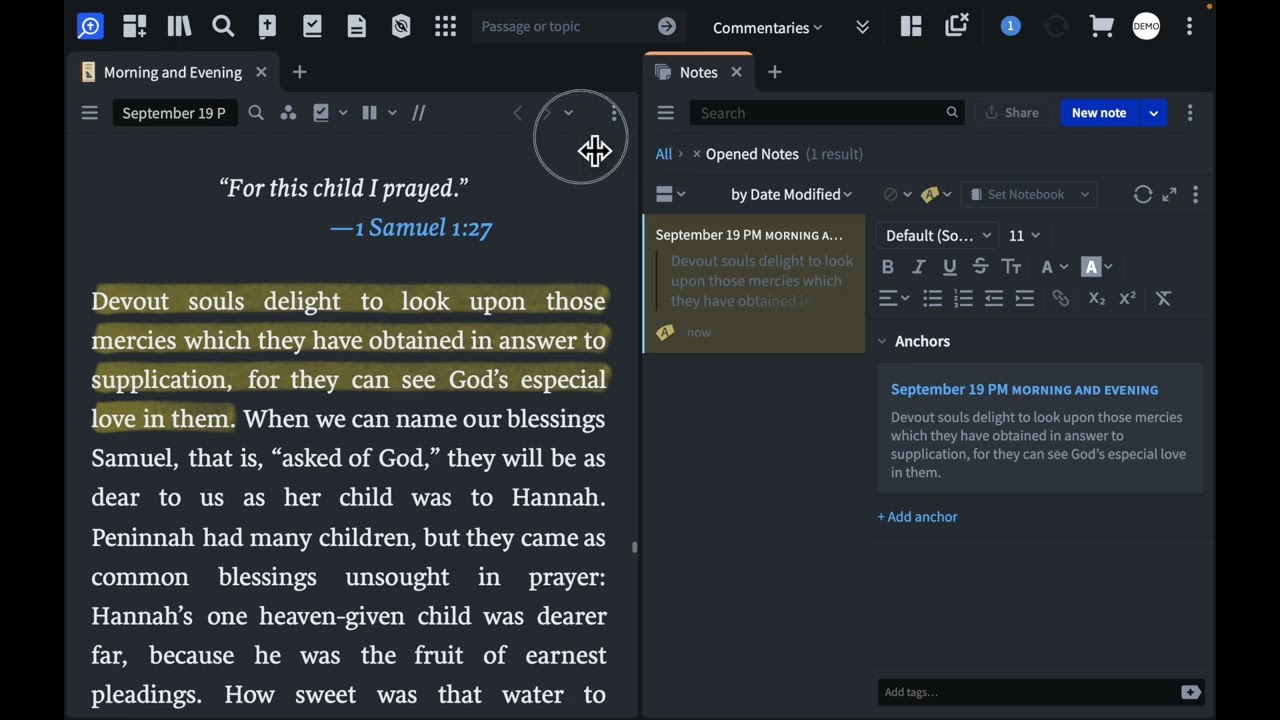Open the add panel layout icon
Viewport: 1280px width, 720px height.
pos(135,27)
